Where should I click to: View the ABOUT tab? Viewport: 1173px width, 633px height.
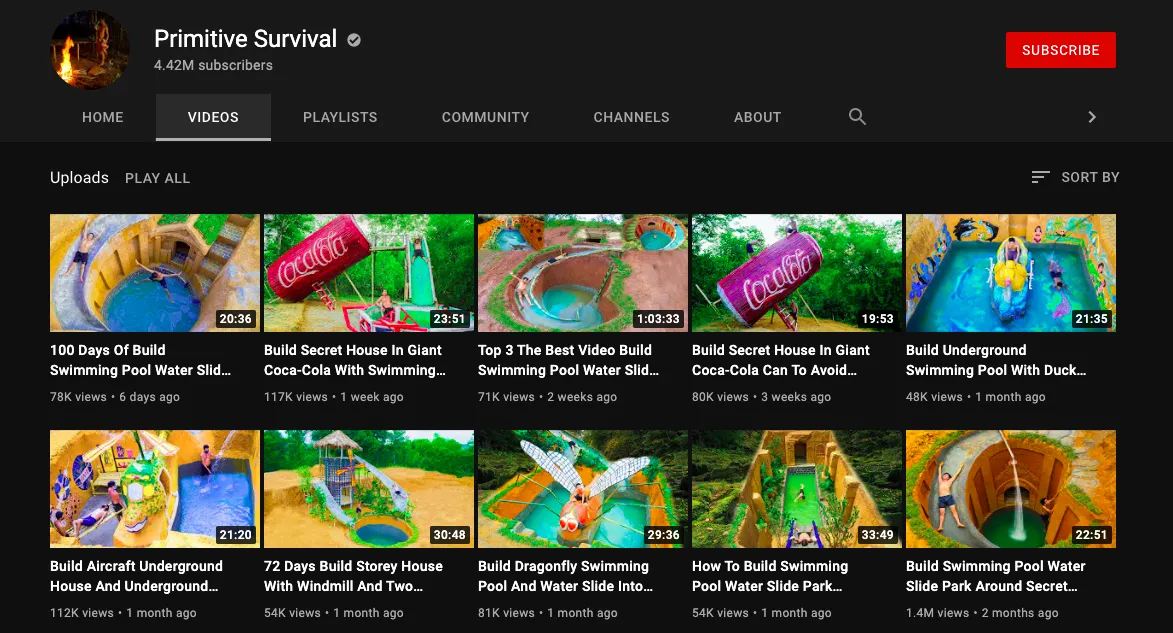pyautogui.click(x=757, y=117)
